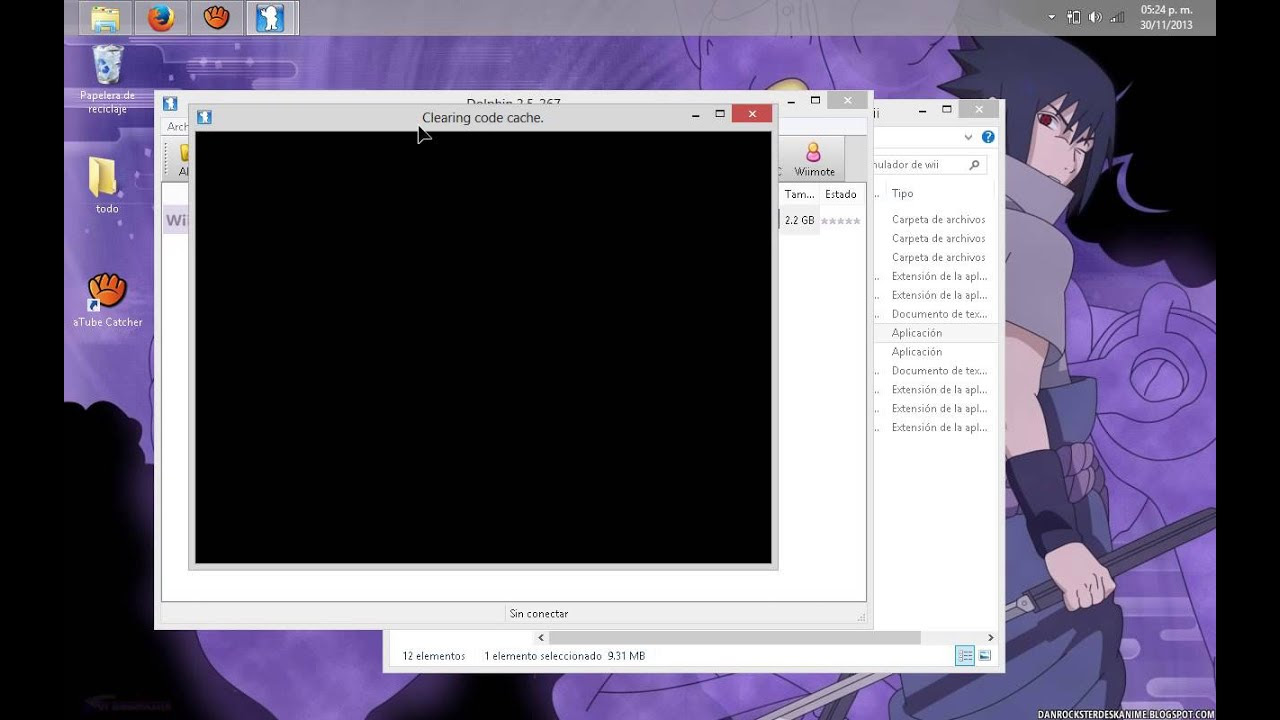Screen dimensions: 1280x720
Task: Click the Explorer horizontal scrollbar thumb
Action: pyautogui.click(x=734, y=637)
